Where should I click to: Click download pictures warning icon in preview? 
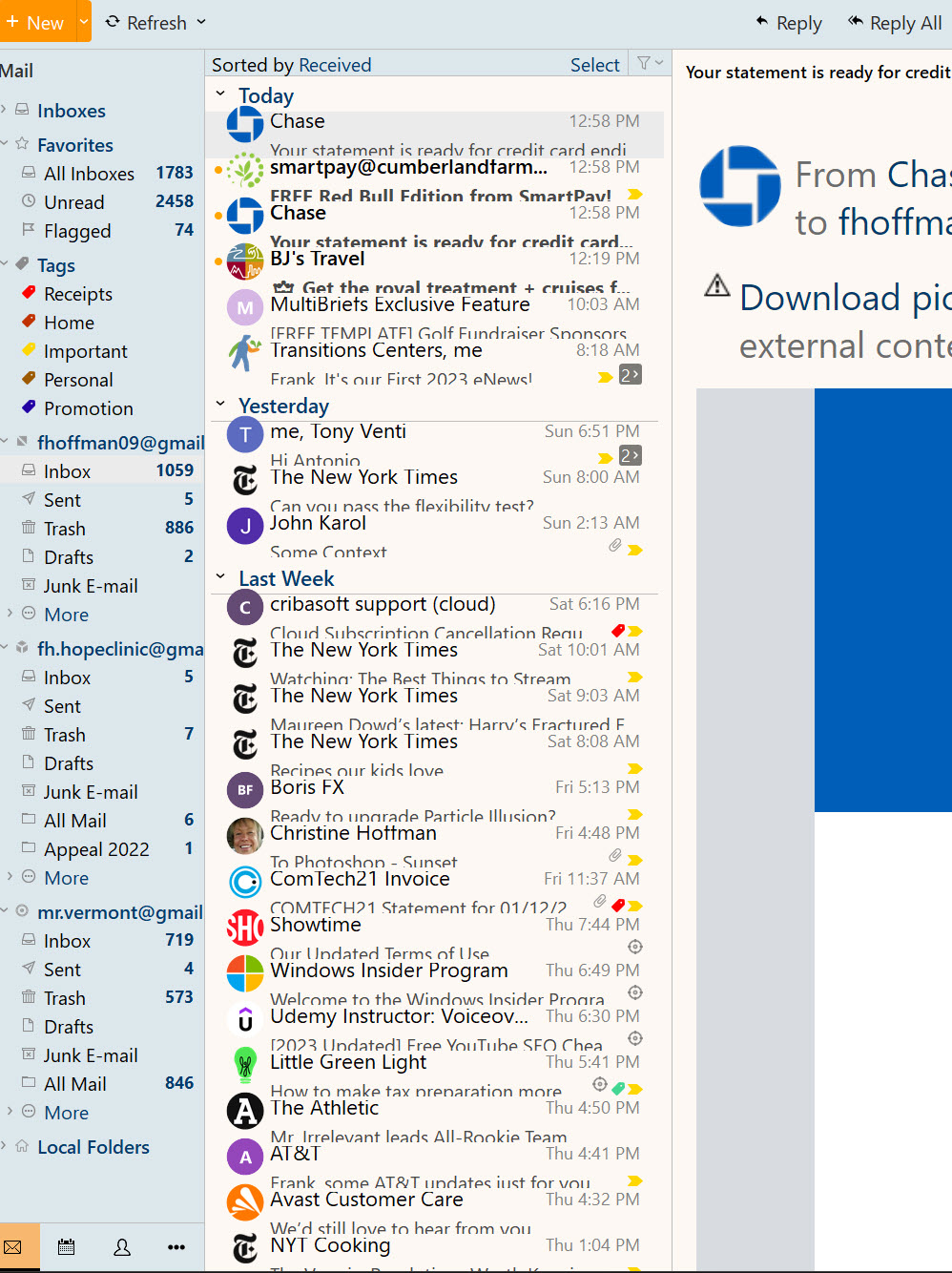tap(716, 285)
